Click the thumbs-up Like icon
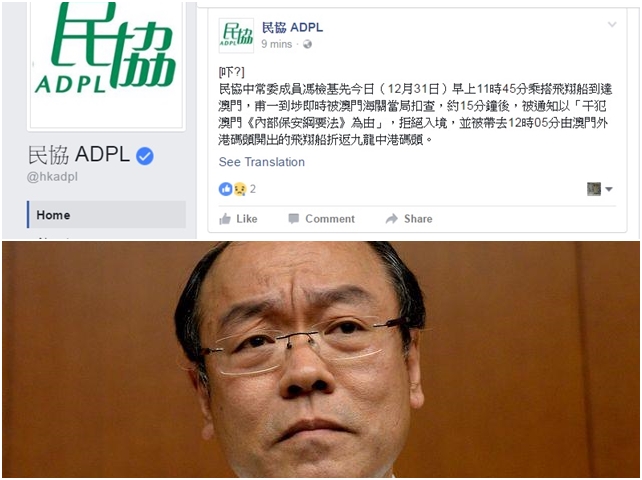 [225, 219]
